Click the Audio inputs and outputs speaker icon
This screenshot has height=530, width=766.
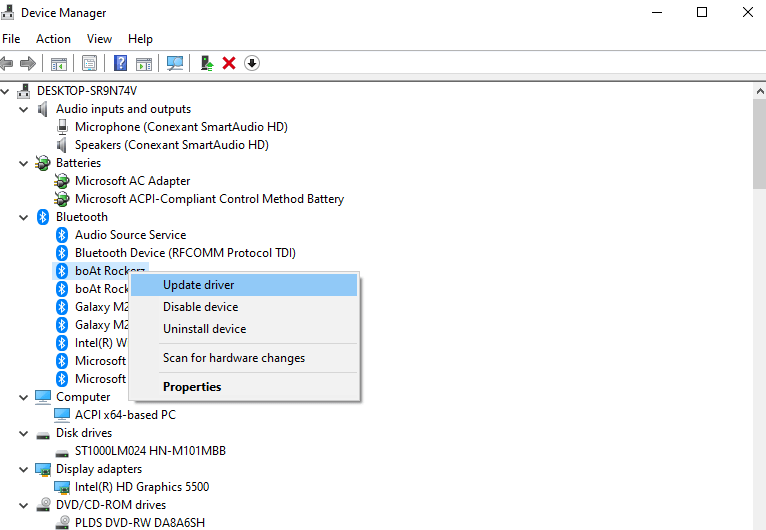click(x=43, y=109)
